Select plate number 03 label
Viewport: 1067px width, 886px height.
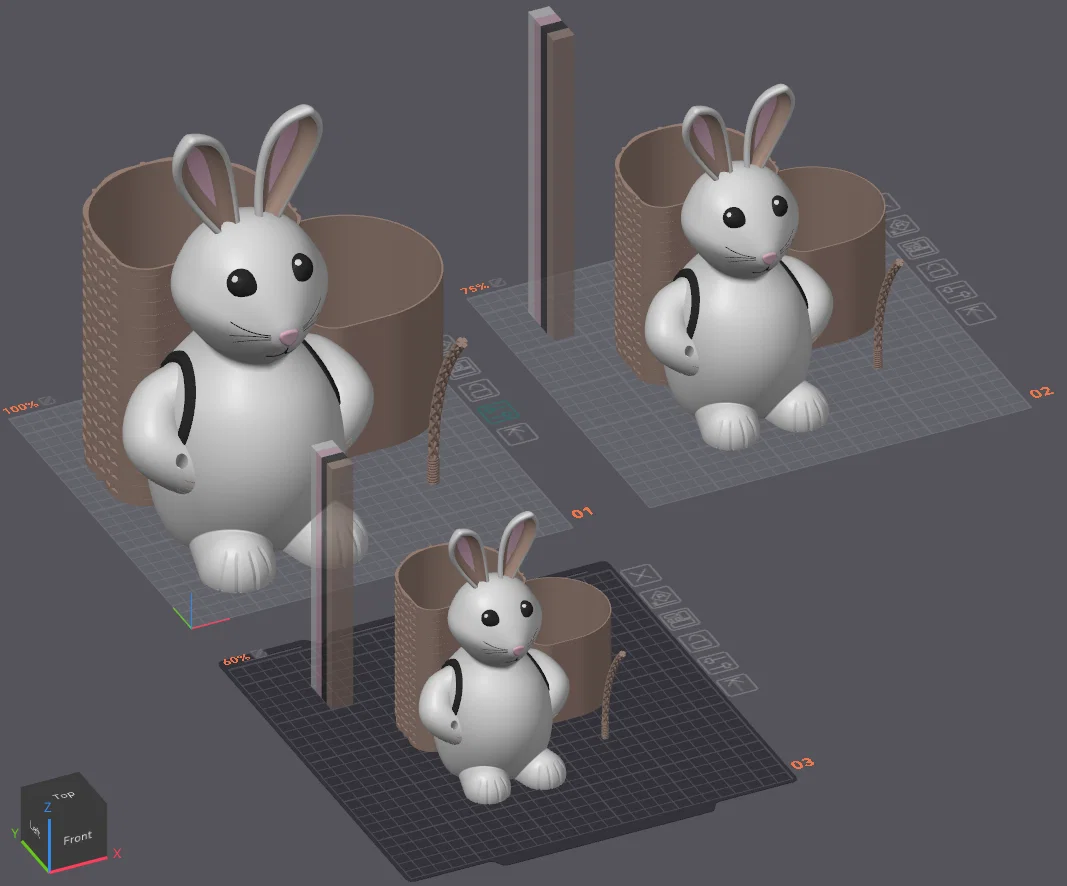tap(802, 764)
